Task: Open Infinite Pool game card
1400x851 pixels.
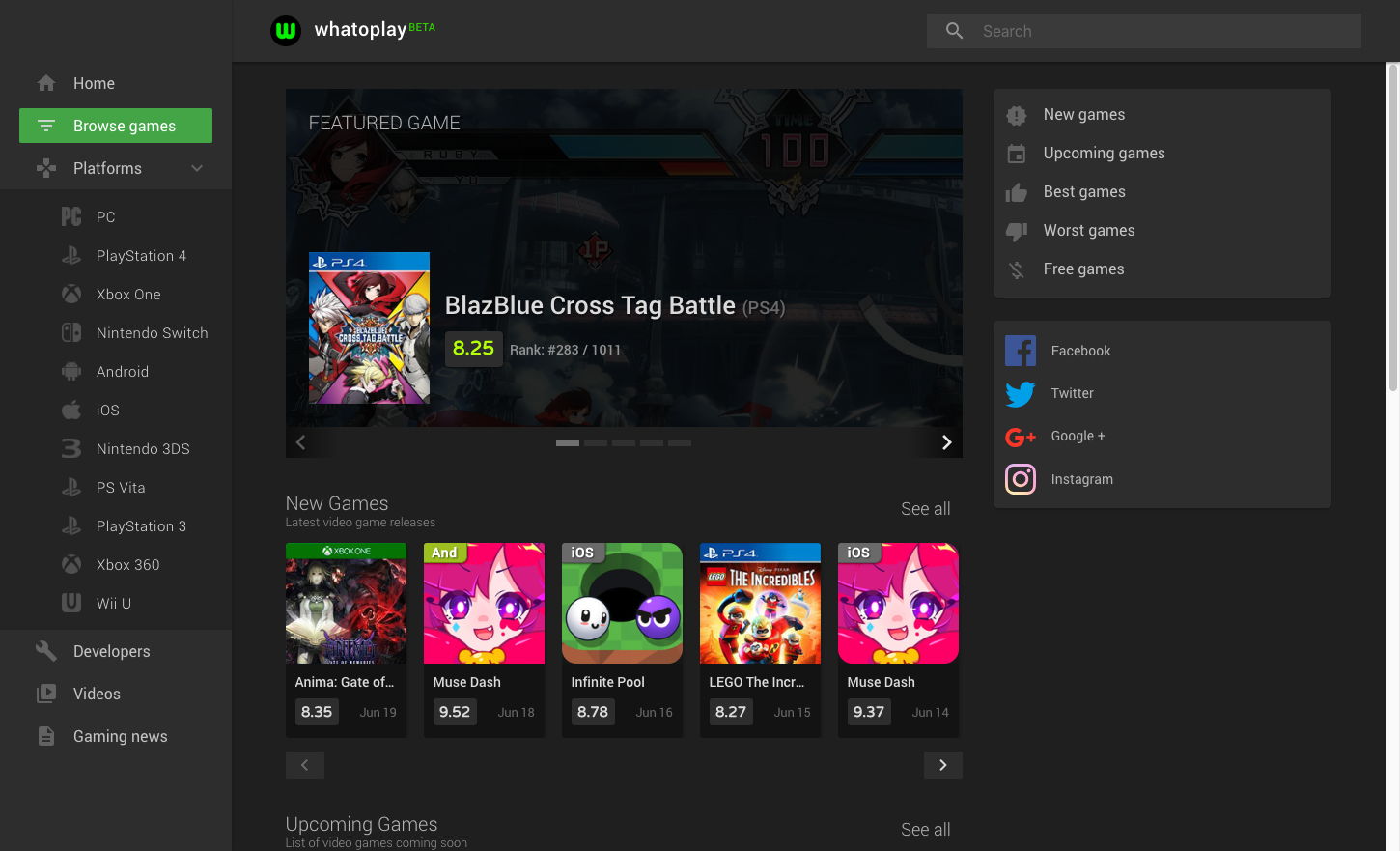Action: pos(622,640)
